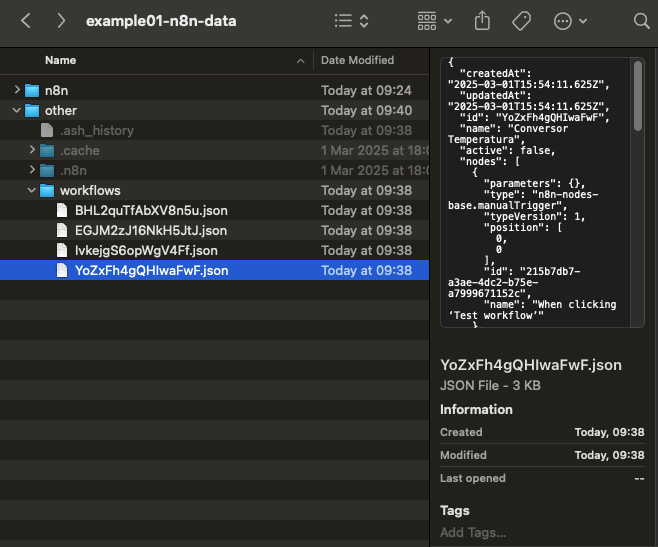Select the .cache folder row
The height and width of the screenshot is (547, 658).
pyautogui.click(x=214, y=150)
